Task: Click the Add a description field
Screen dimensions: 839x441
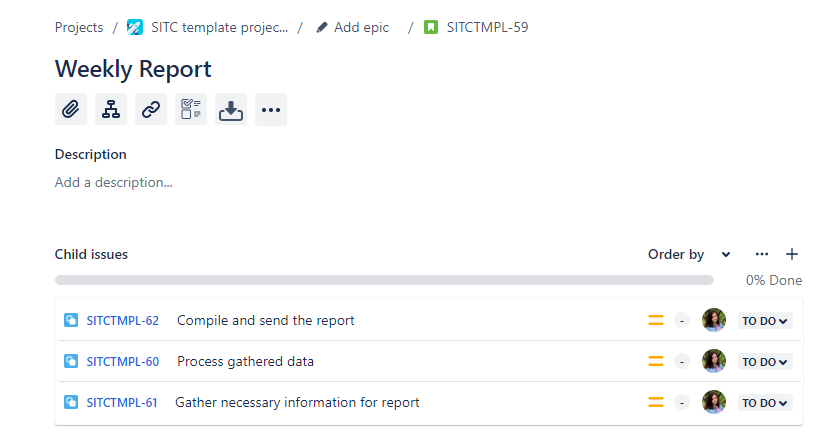Action: click(114, 183)
